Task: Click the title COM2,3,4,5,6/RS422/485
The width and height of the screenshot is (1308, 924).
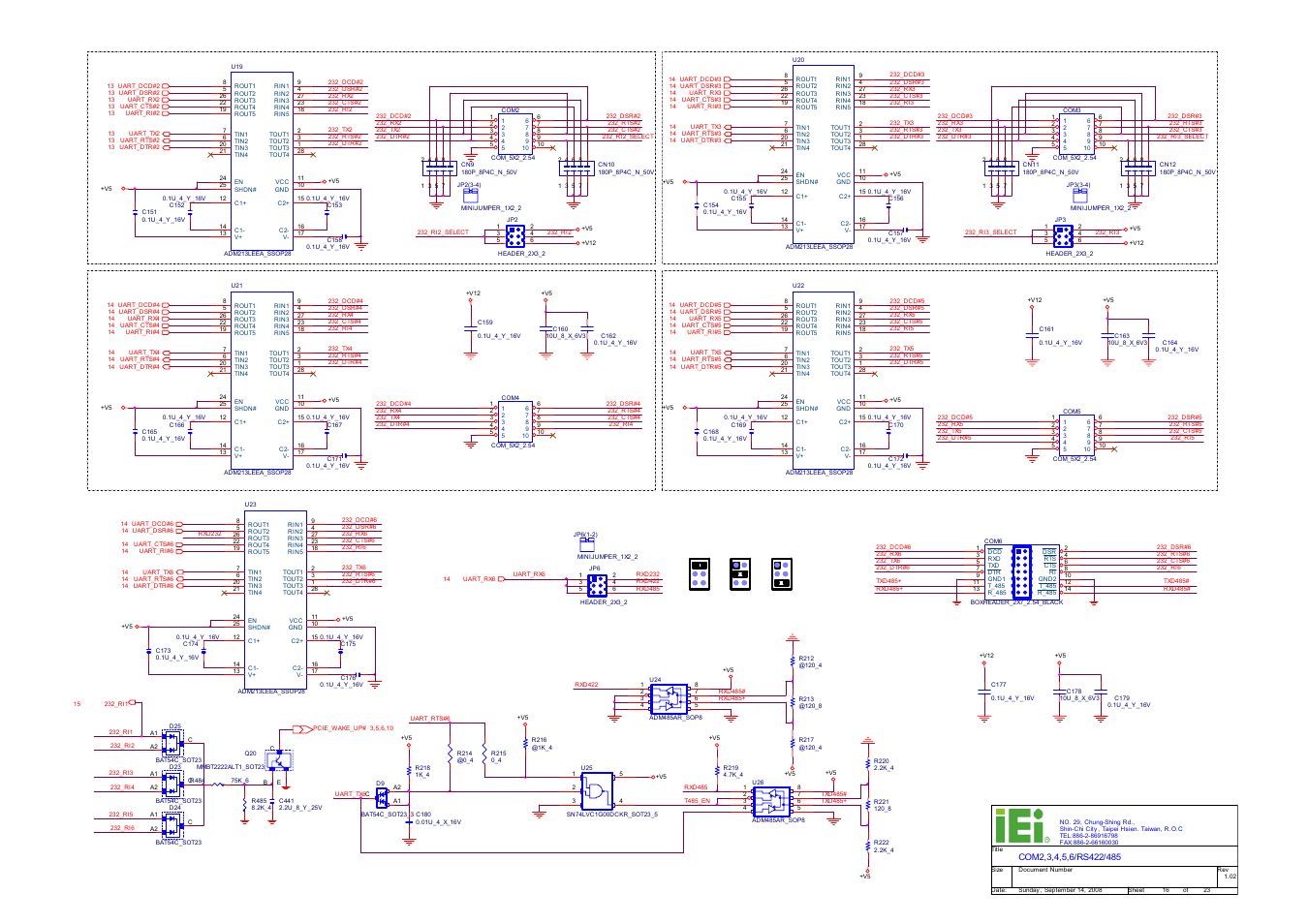Action: tap(1070, 857)
